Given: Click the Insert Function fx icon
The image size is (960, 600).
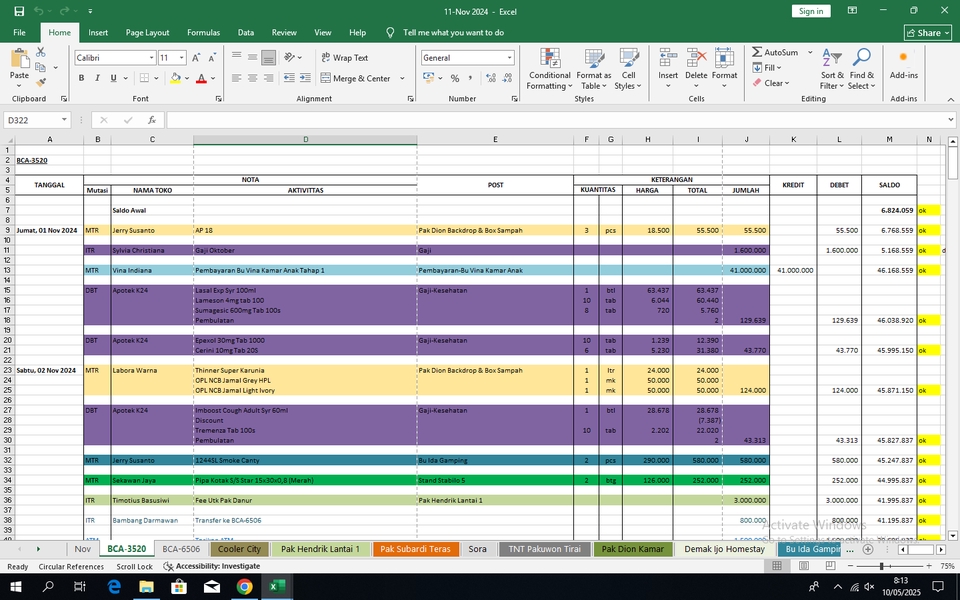Looking at the screenshot, I should tap(152, 120).
